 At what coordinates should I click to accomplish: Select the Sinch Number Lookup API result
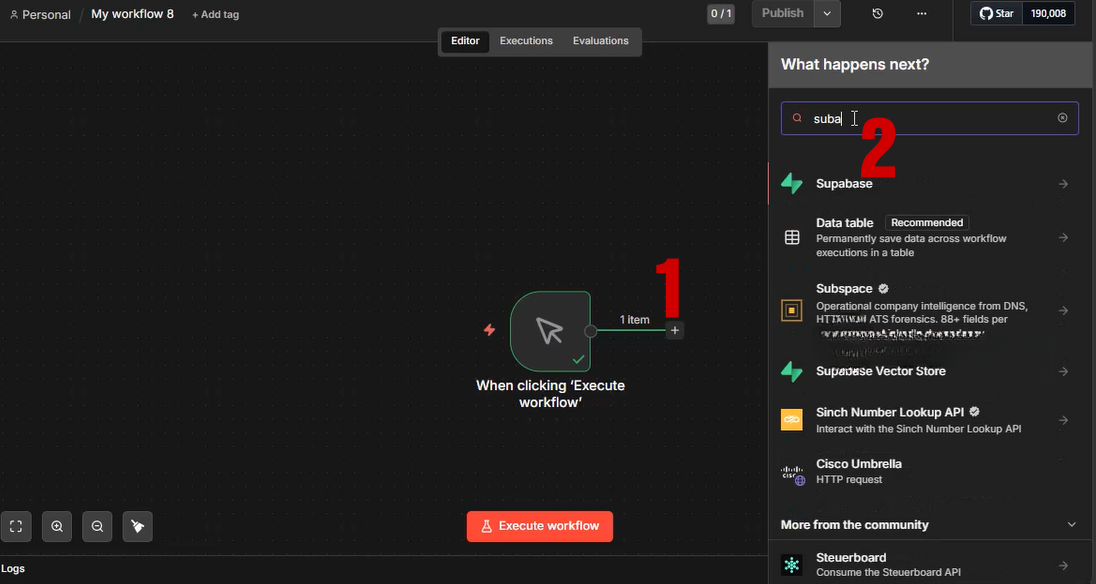click(x=932, y=420)
